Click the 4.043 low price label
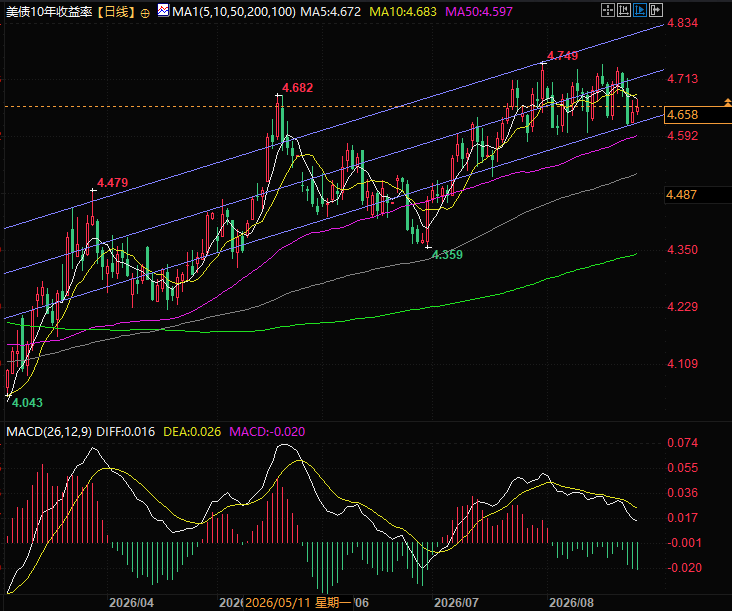Image resolution: width=732 pixels, height=611 pixels. click(27, 402)
